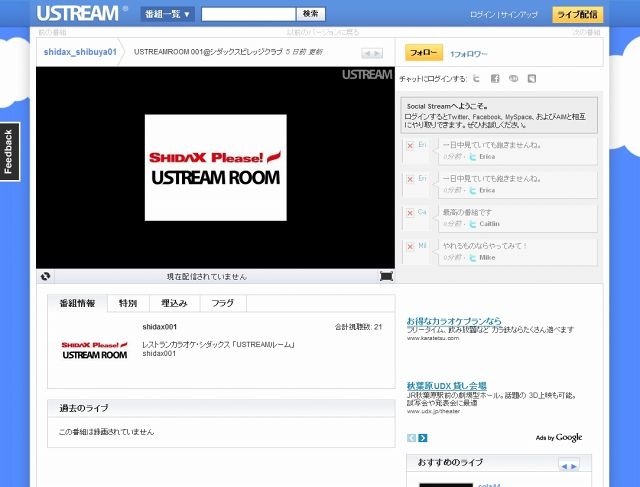This screenshot has height=487, width=640.
Task: Show previous recommended live with left arrow
Action: pos(564,466)
